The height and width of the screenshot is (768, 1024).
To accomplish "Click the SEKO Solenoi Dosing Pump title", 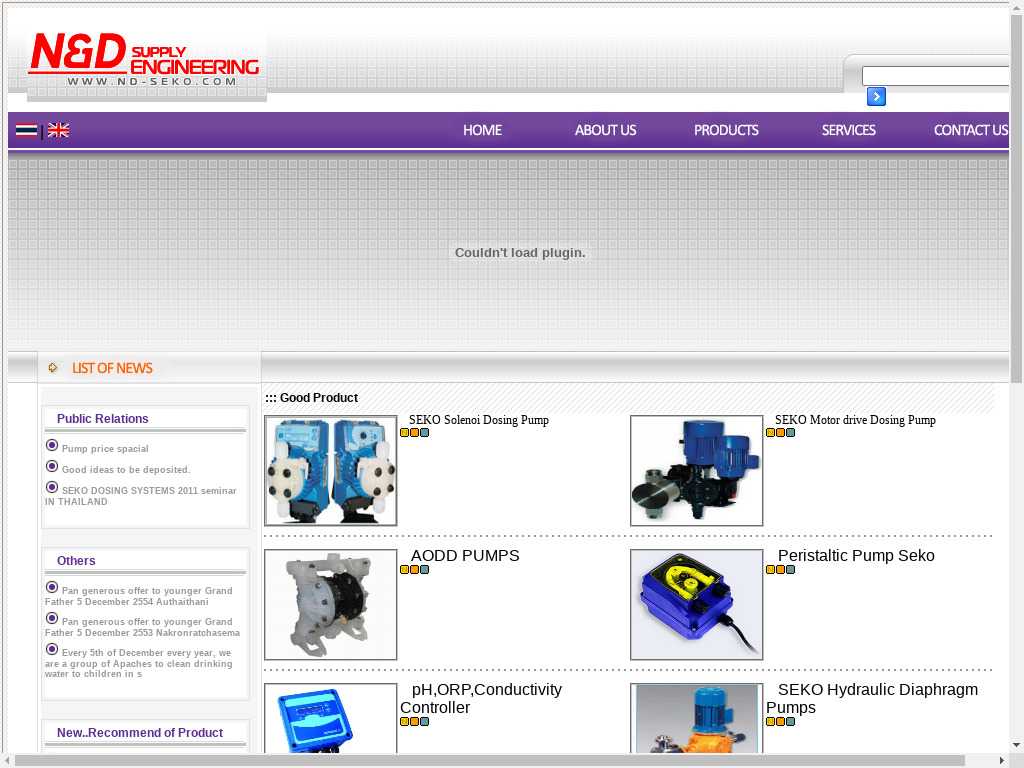I will [x=479, y=420].
